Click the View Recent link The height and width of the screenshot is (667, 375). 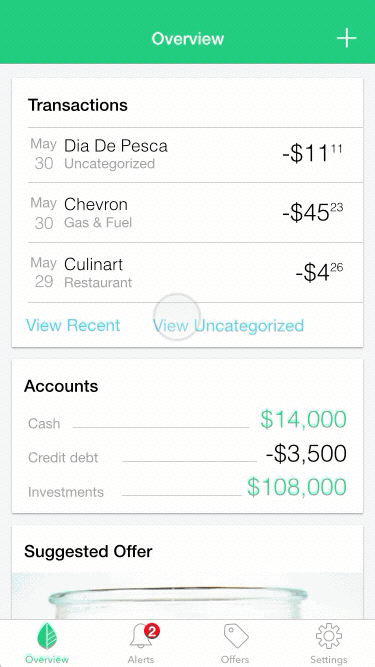(x=73, y=325)
